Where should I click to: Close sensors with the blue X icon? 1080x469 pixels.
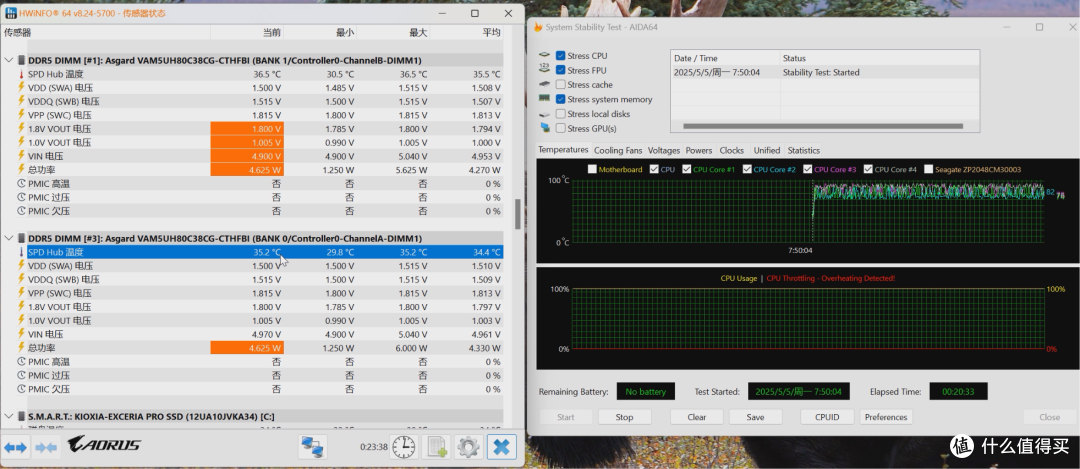click(501, 447)
